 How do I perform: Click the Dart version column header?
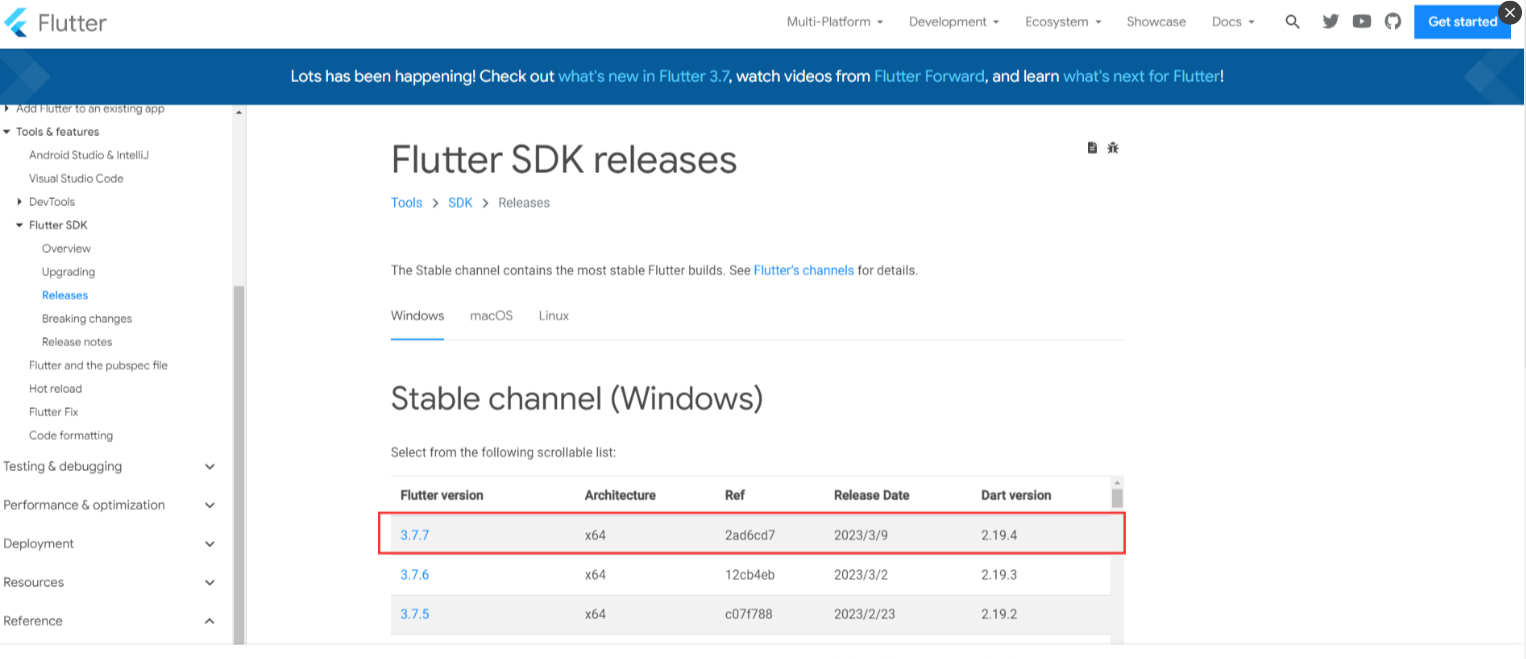(1016, 495)
